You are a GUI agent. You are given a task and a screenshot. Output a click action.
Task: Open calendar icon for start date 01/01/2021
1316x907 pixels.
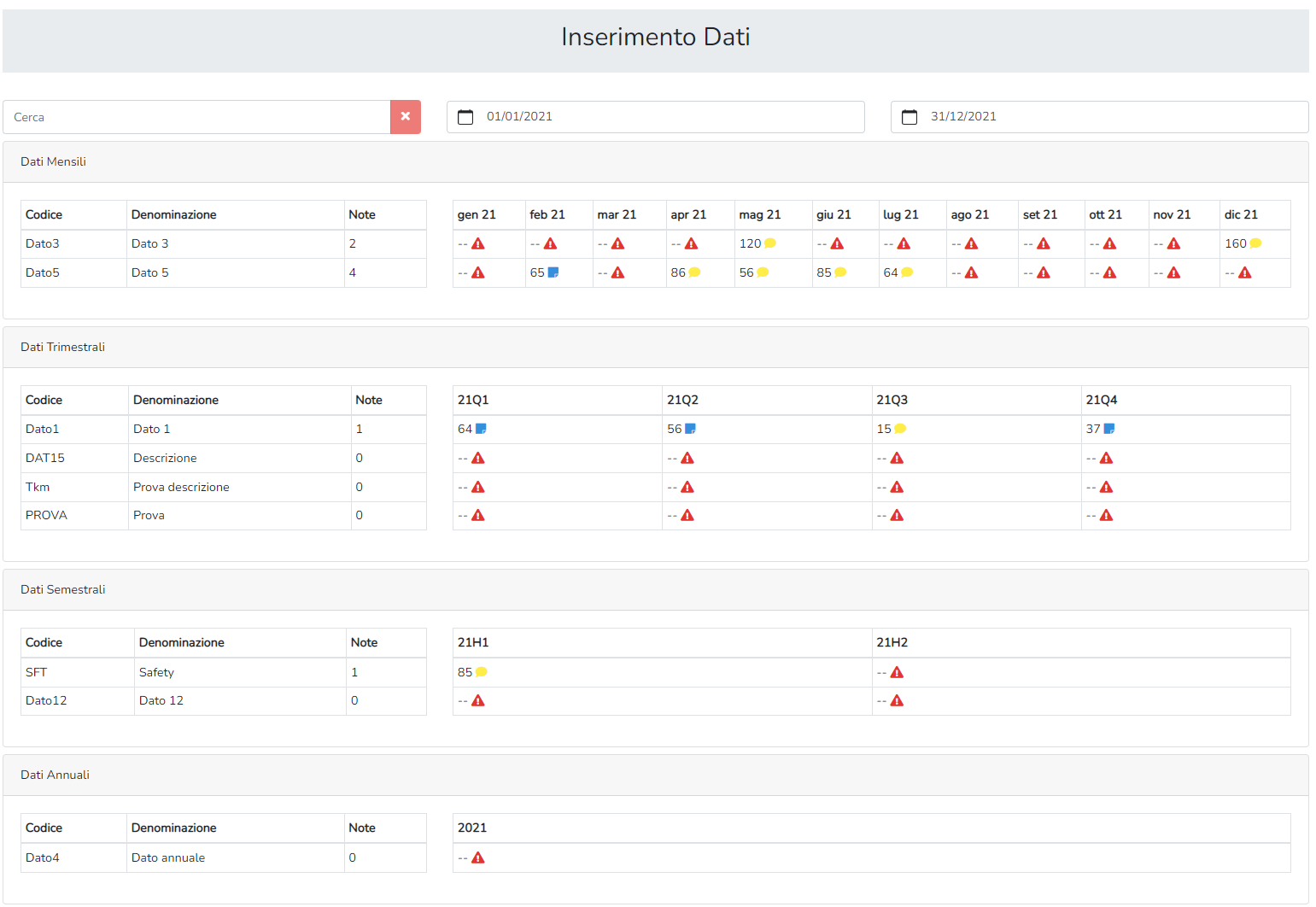pyautogui.click(x=465, y=117)
